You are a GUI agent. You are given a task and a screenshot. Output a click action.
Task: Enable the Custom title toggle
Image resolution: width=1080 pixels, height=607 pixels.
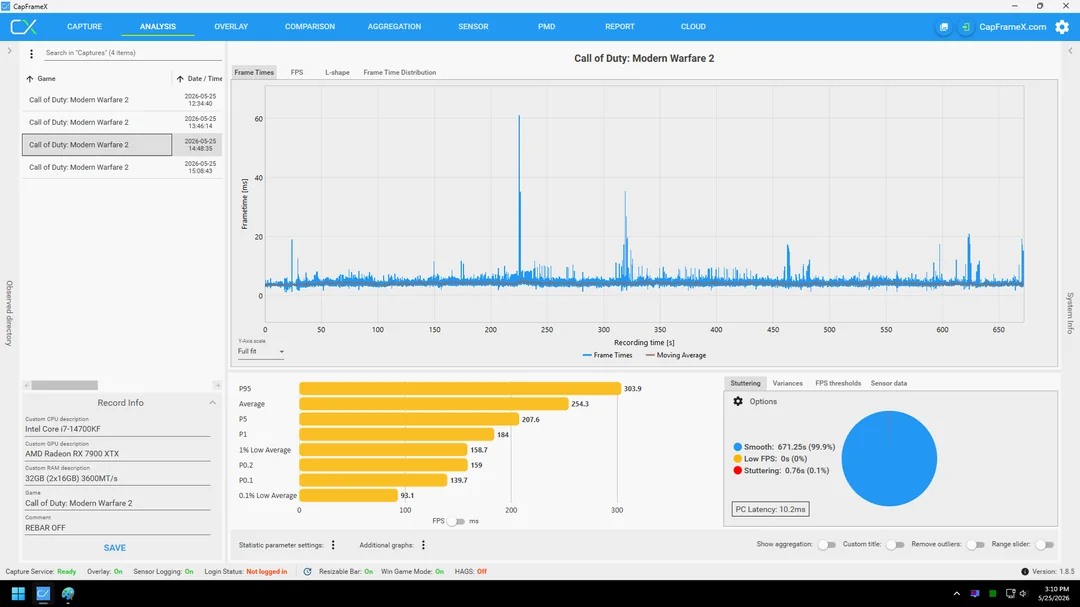click(x=895, y=544)
